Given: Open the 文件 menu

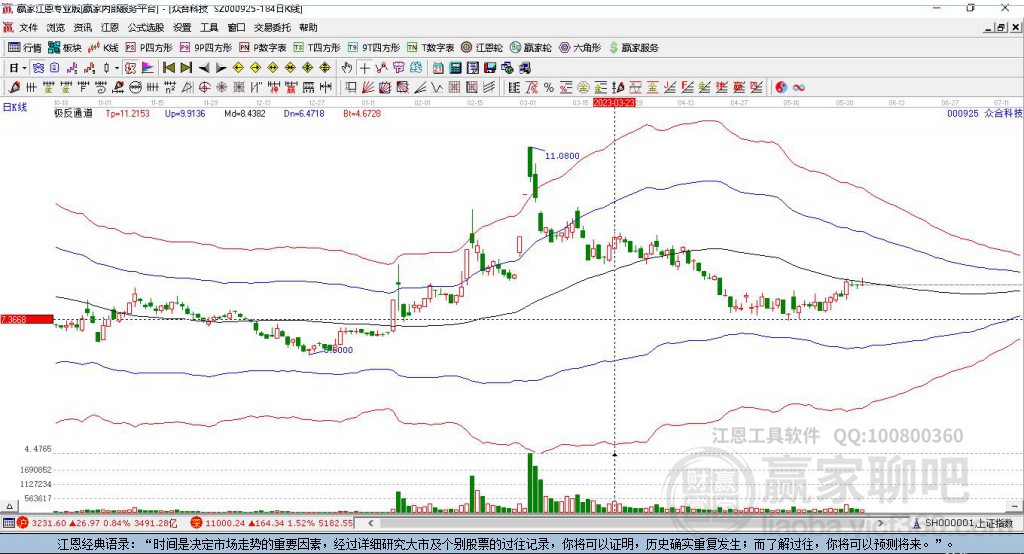Looking at the screenshot, I should [28, 27].
